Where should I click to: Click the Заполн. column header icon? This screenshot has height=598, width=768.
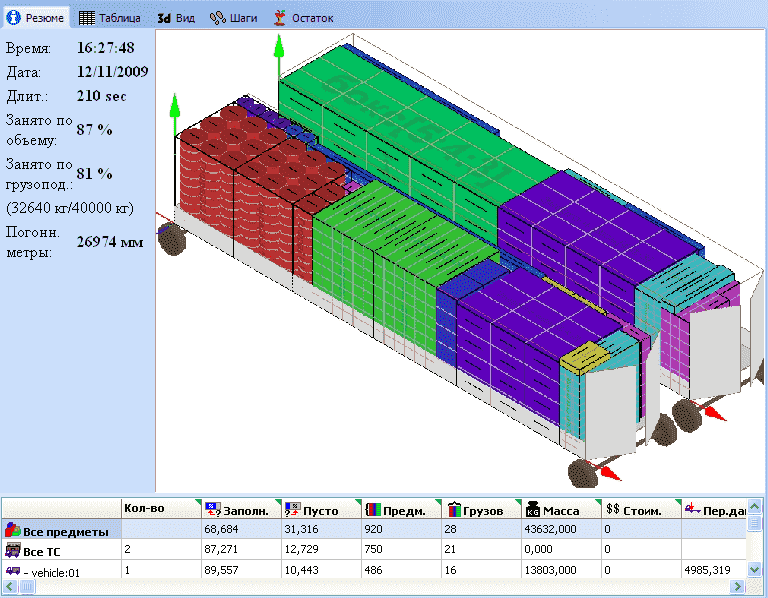coord(212,510)
